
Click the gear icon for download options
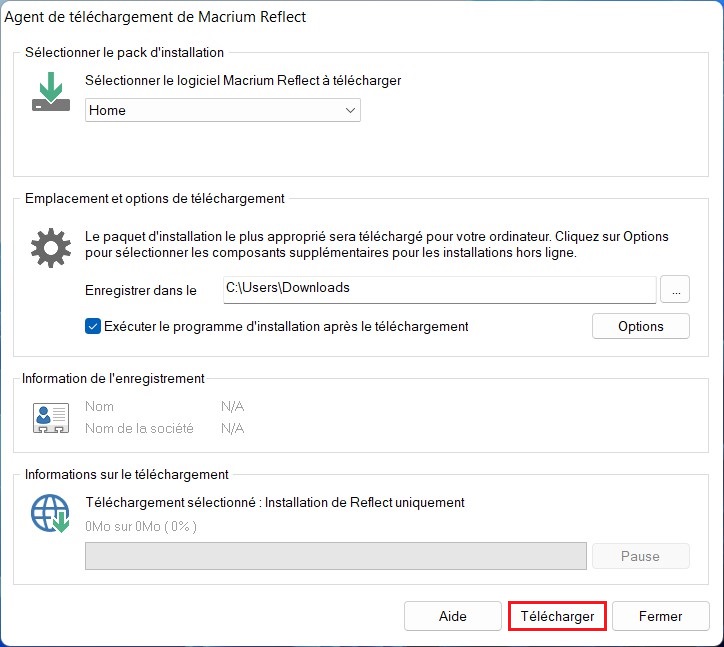click(x=51, y=248)
